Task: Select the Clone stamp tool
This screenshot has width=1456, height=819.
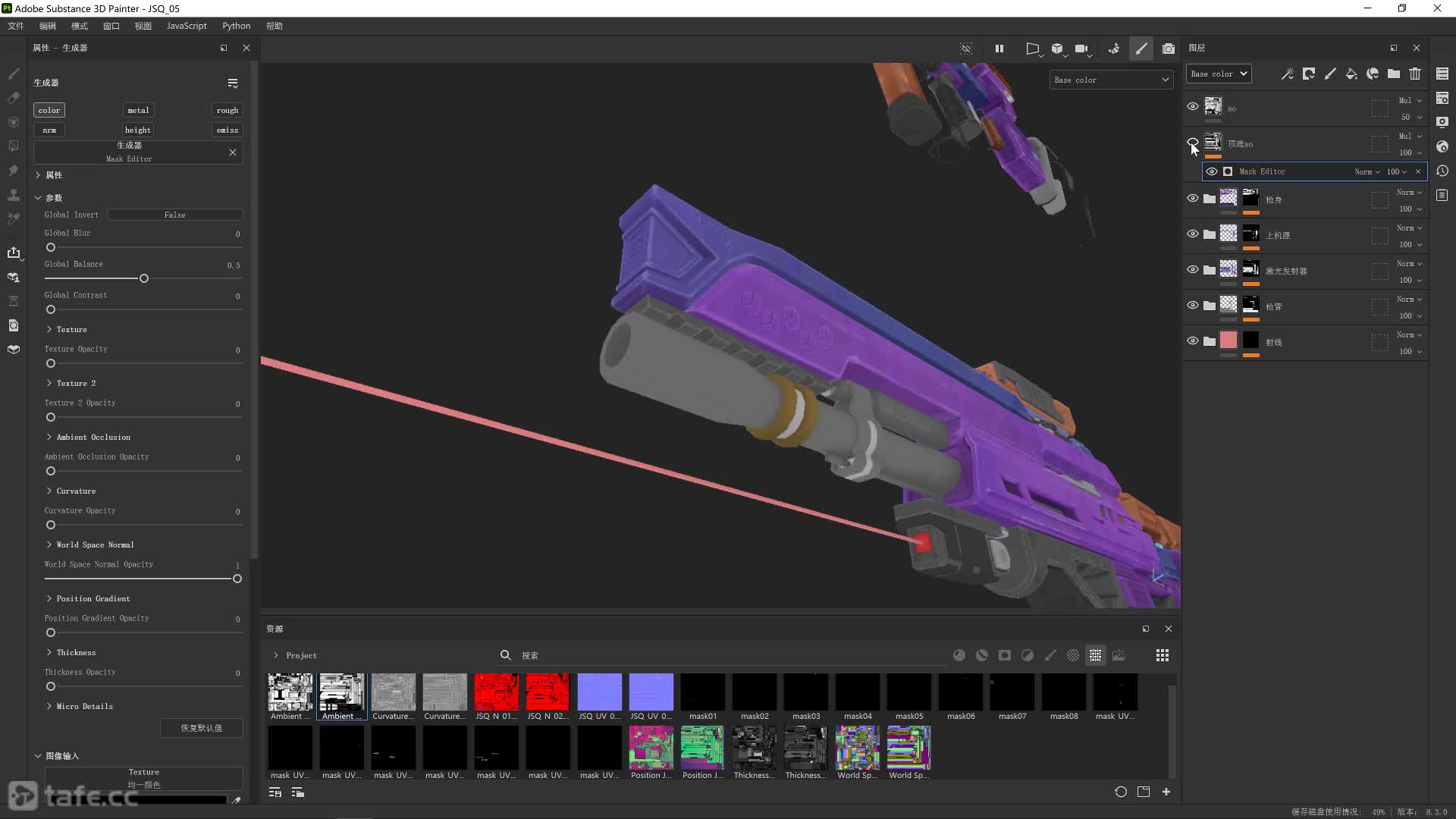Action: point(14,195)
